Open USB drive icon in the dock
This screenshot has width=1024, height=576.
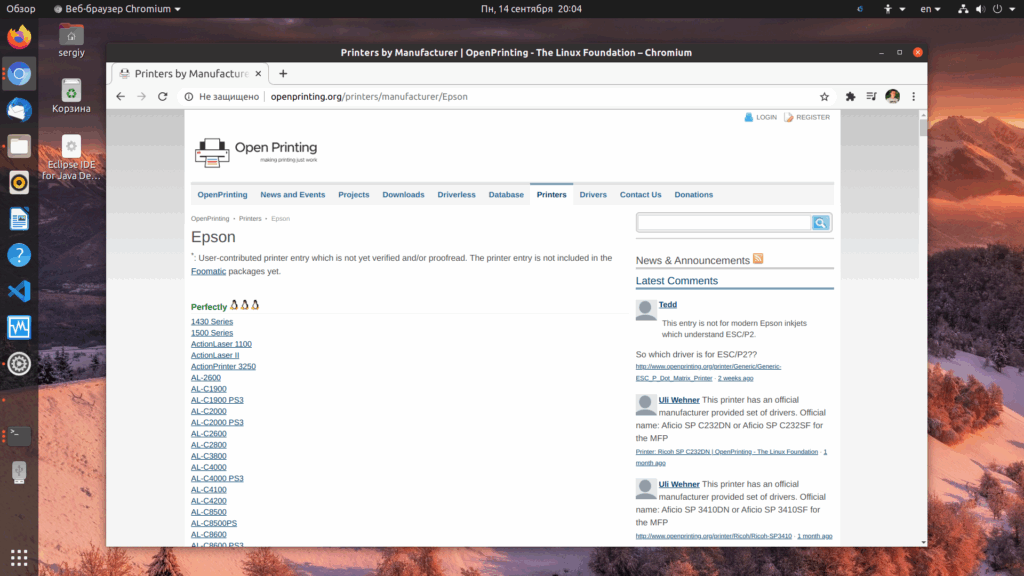pyautogui.click(x=19, y=472)
